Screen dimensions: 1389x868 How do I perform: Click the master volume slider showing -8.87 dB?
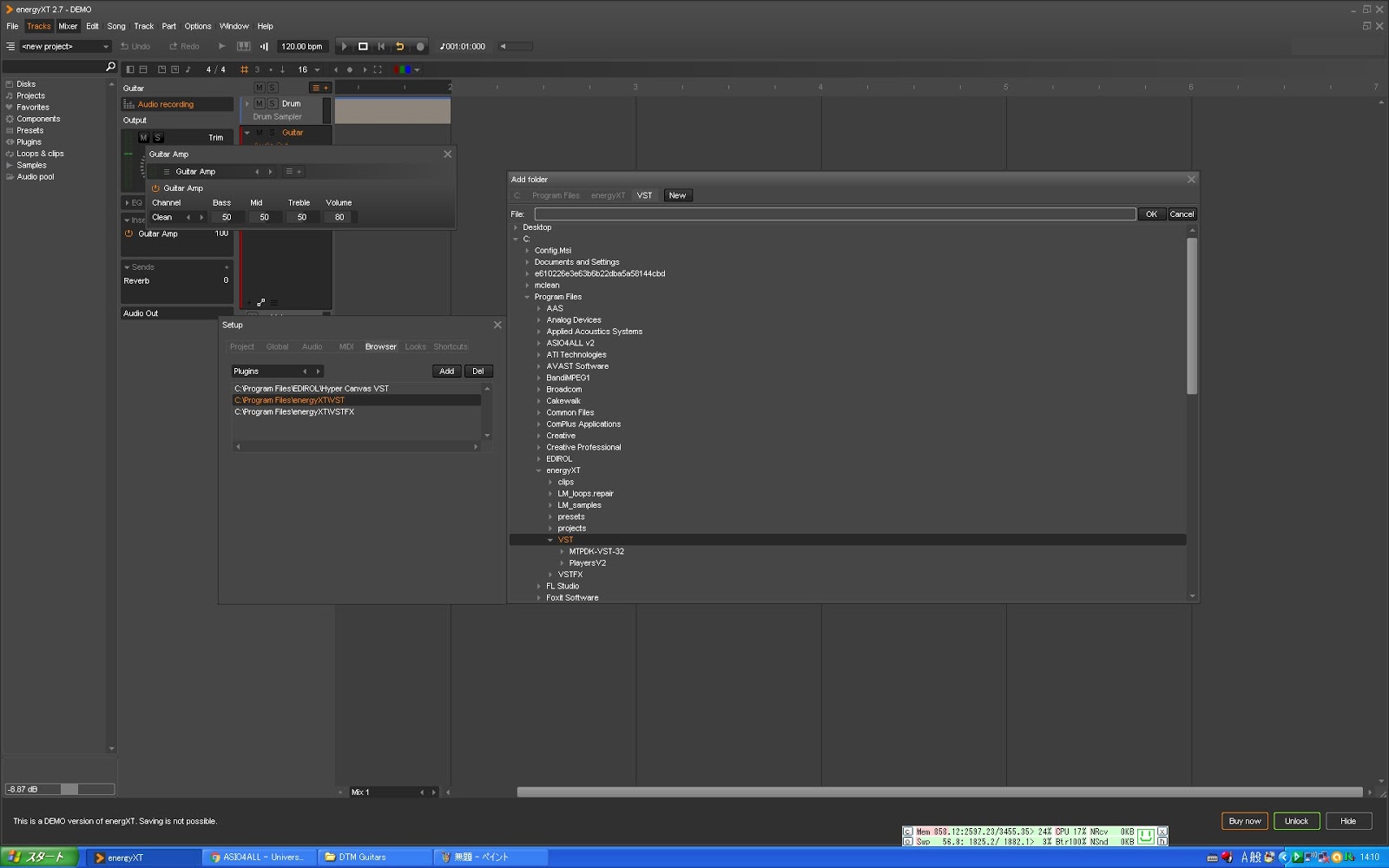tap(60, 790)
